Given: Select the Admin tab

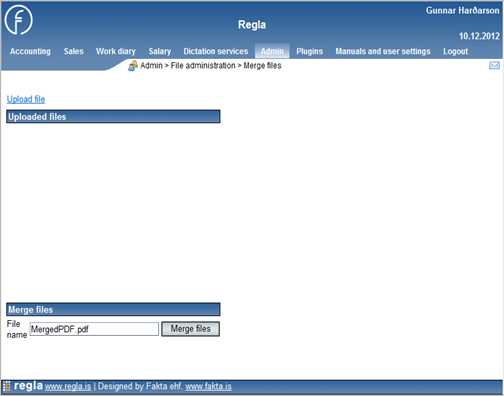Looking at the screenshot, I should 272,51.
